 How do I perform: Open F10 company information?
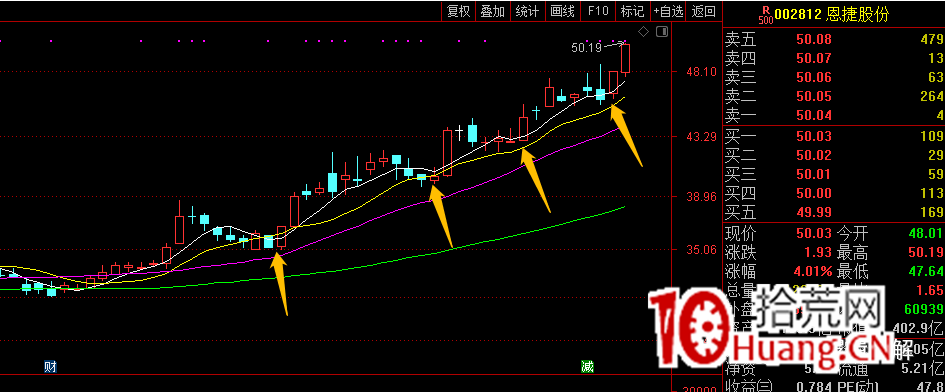598,11
